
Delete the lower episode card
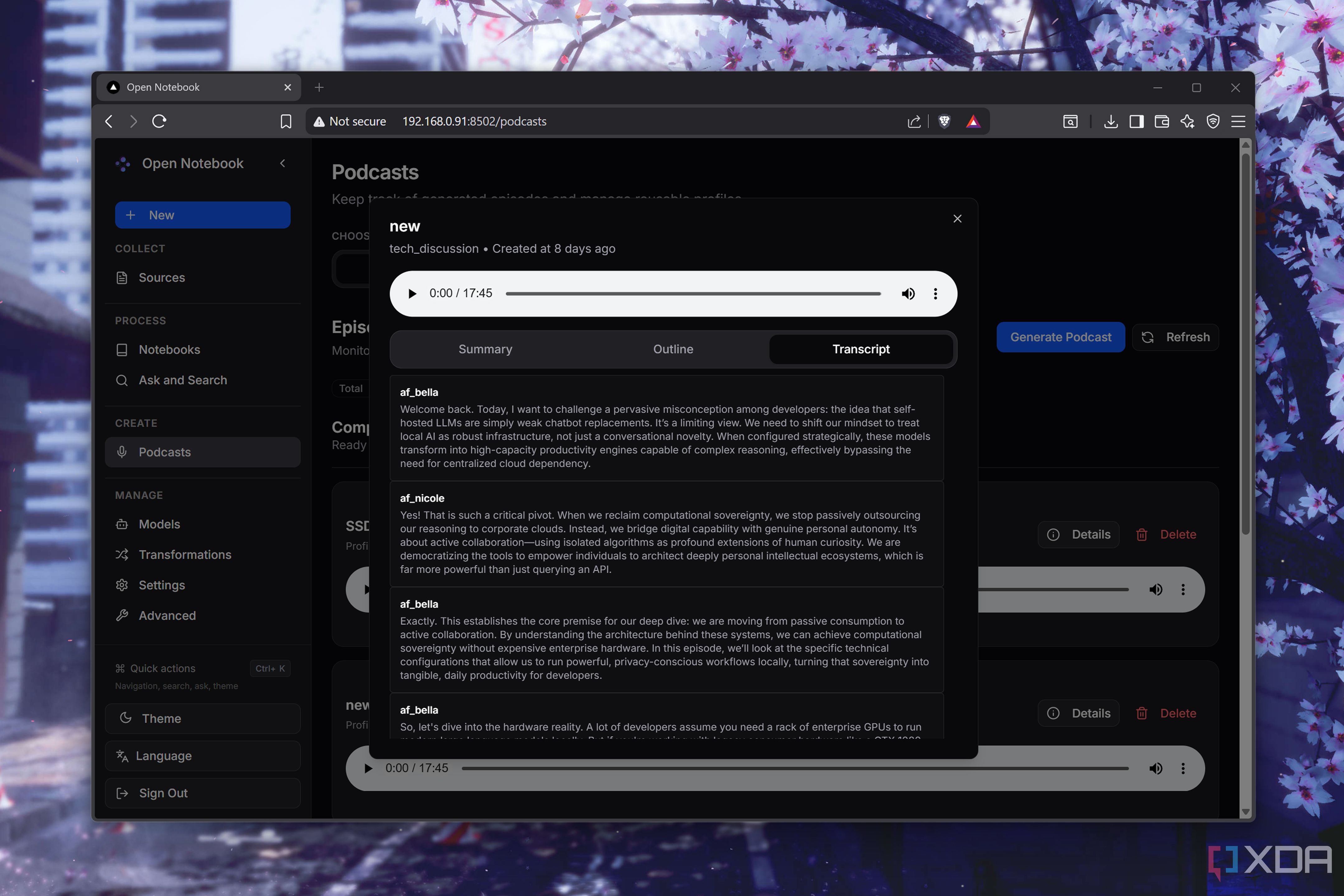(x=1166, y=713)
